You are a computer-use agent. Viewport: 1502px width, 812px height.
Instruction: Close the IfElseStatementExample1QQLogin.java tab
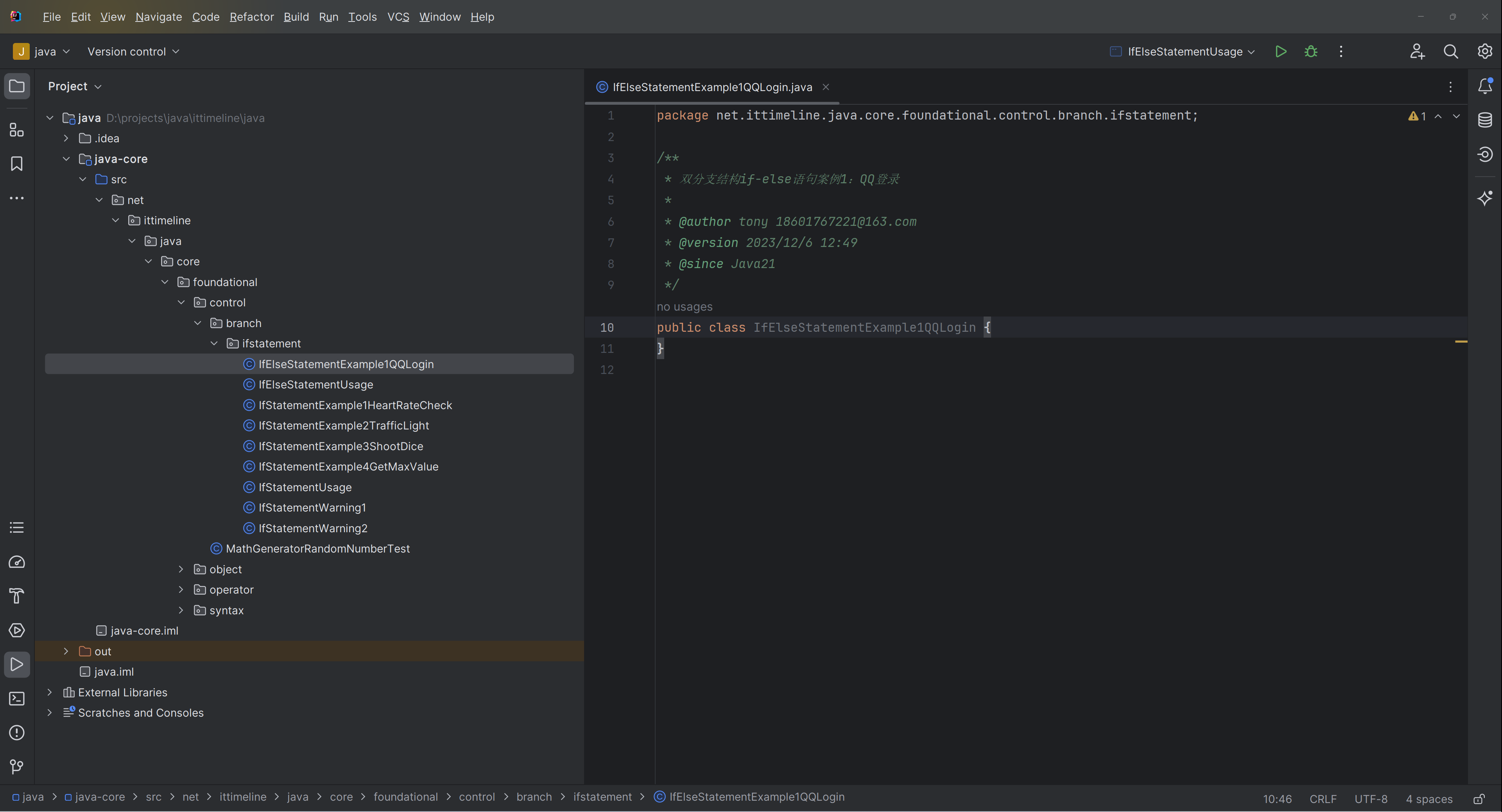point(826,87)
